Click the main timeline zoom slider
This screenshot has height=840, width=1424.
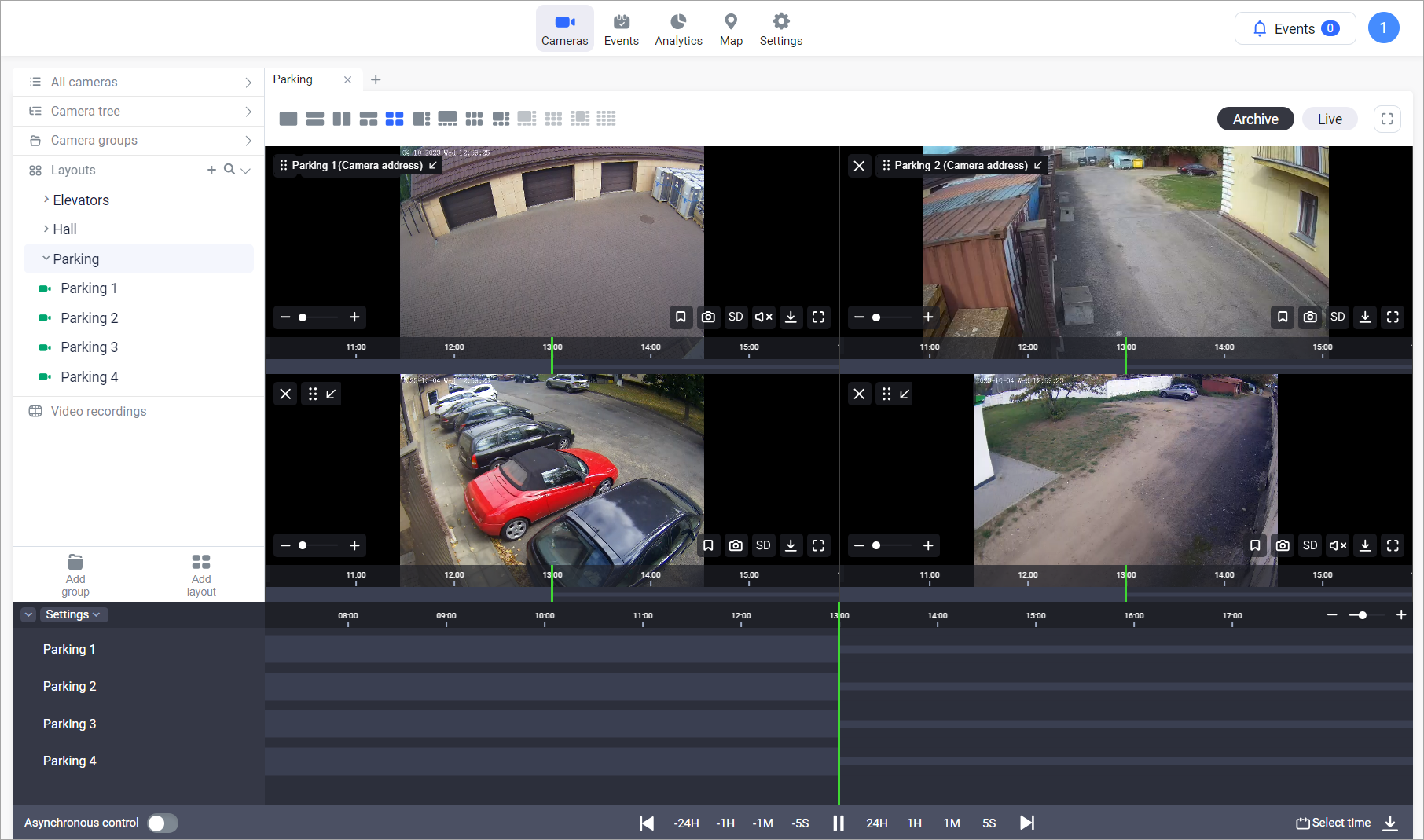[1362, 615]
